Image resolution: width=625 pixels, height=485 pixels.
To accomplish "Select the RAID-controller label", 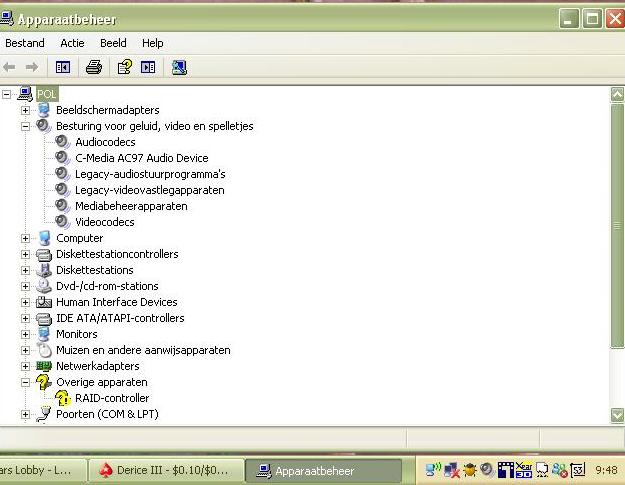I will coord(112,398).
